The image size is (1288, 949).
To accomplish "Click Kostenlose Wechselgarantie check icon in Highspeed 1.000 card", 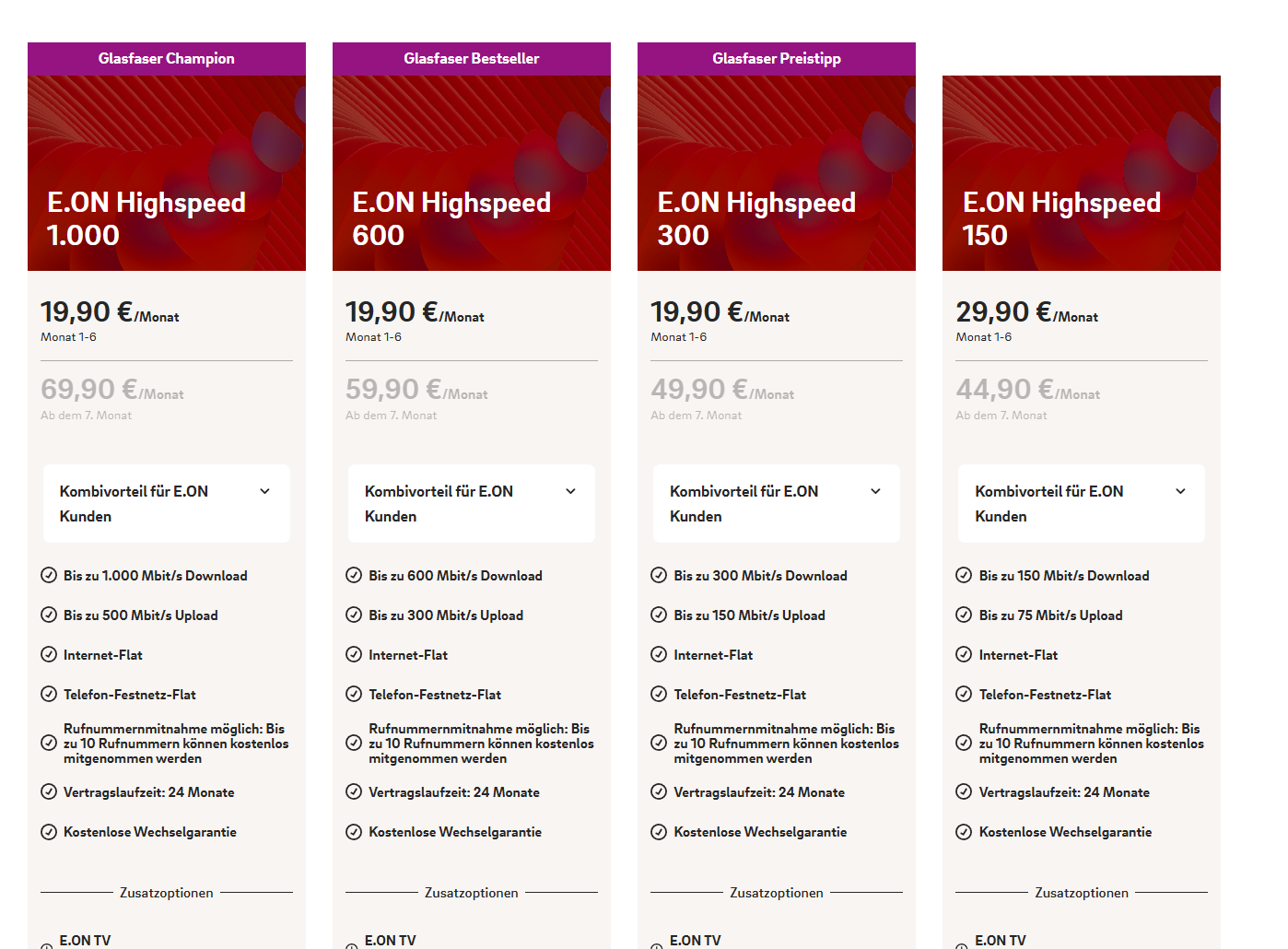I will (49, 832).
